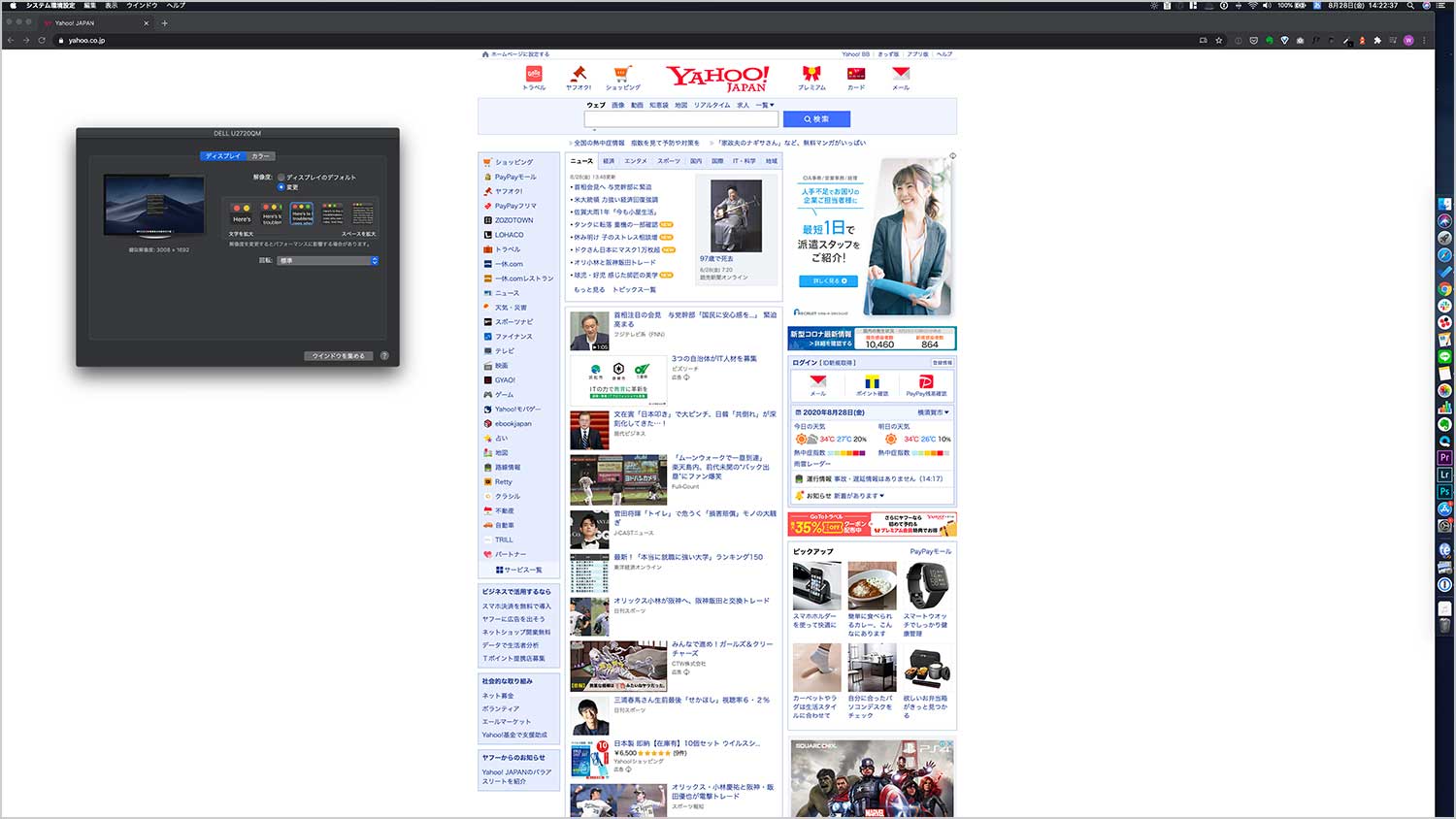The width and height of the screenshot is (1456, 819).
Task: Select the Images search category
Action: [x=618, y=105]
